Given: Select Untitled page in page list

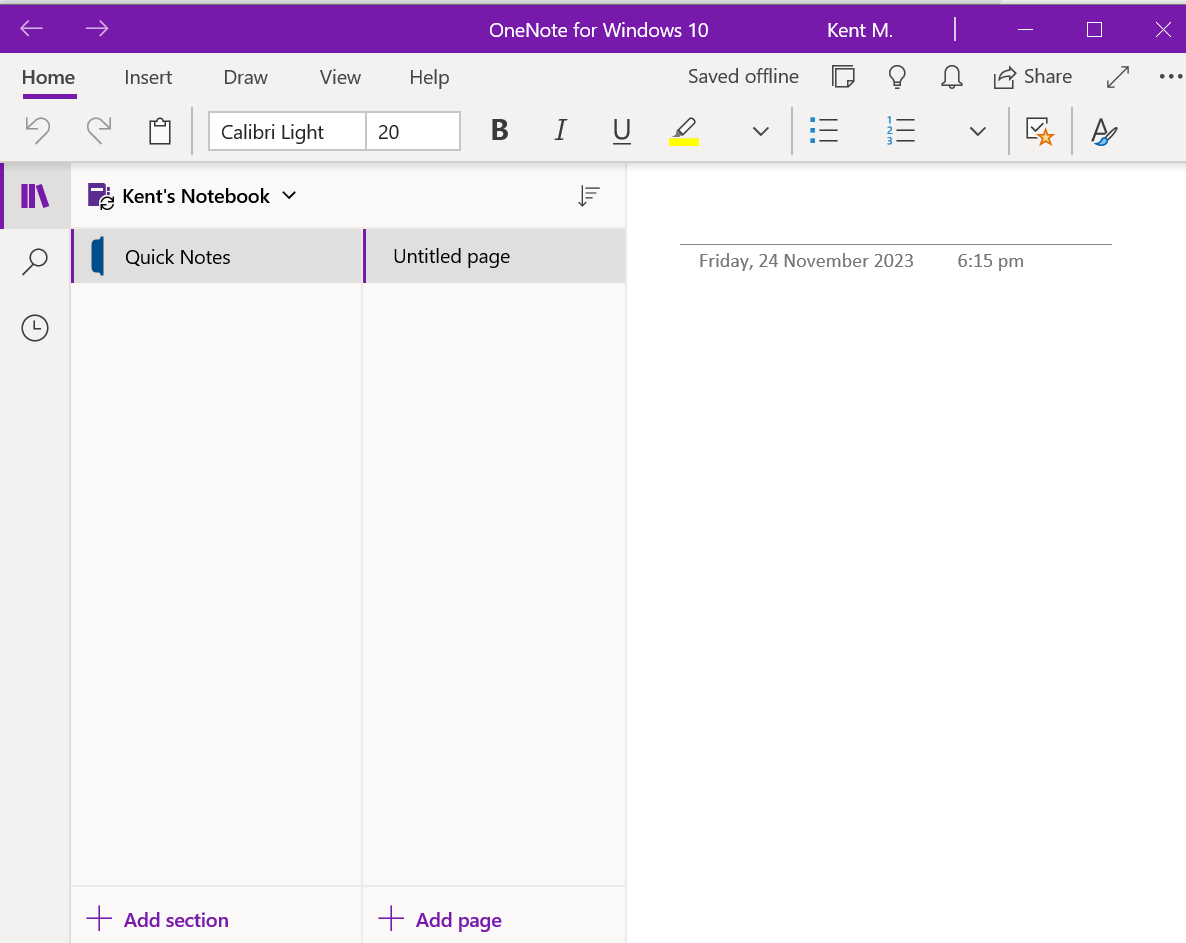Looking at the screenshot, I should tap(495, 256).
